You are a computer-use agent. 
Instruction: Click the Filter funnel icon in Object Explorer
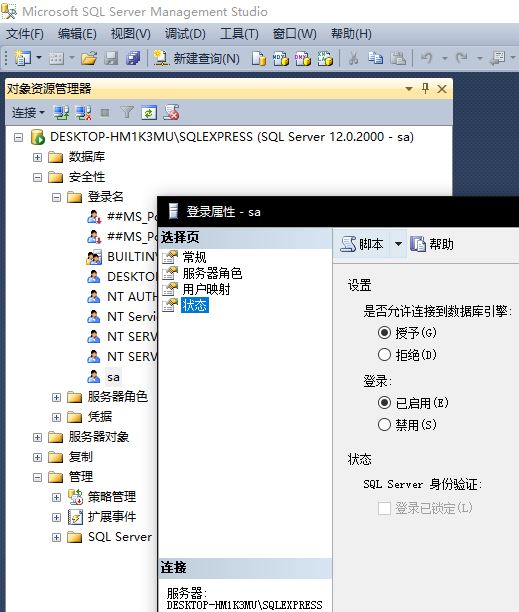tap(126, 113)
